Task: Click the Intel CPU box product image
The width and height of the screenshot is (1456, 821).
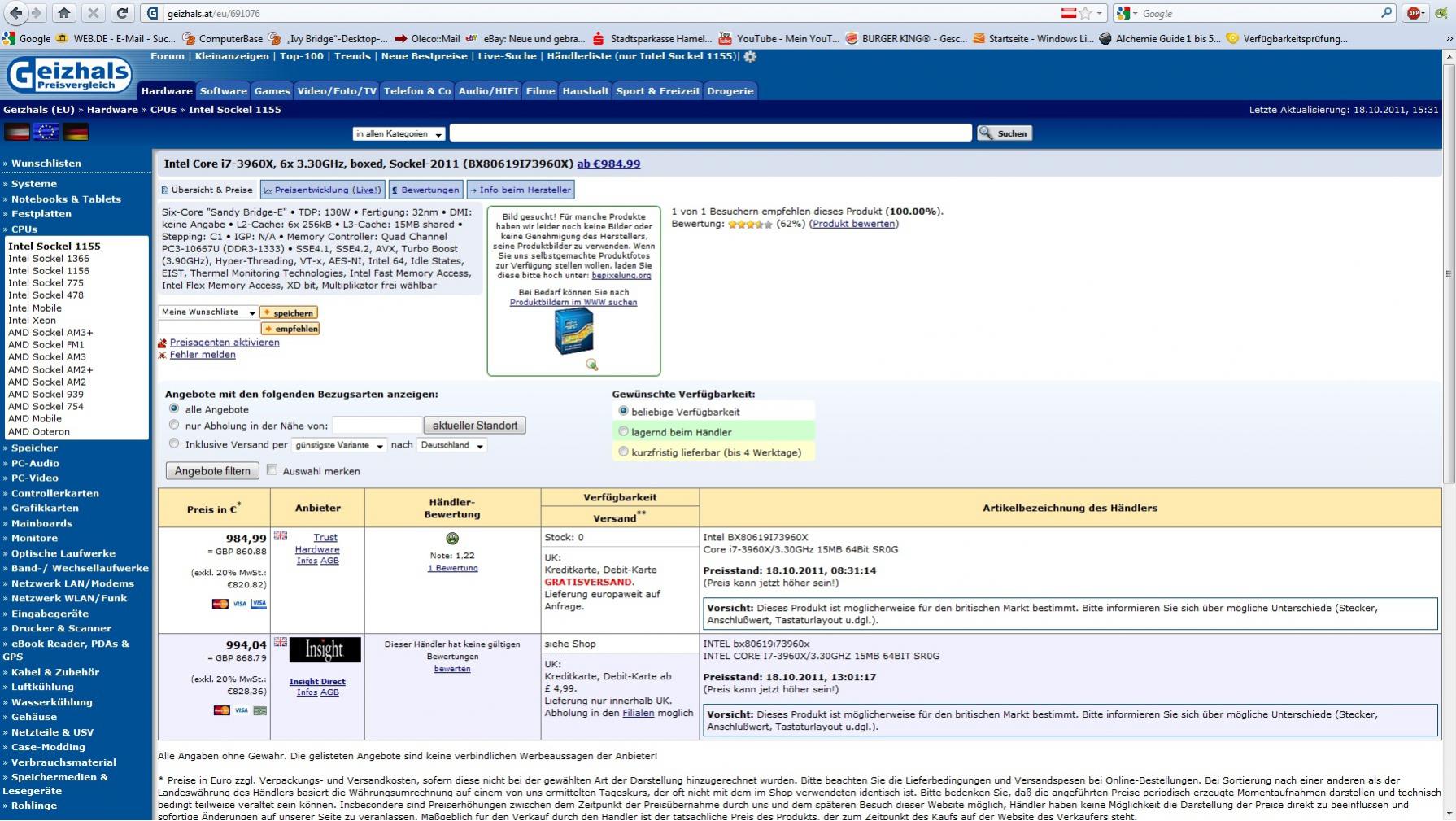Action: 573,331
